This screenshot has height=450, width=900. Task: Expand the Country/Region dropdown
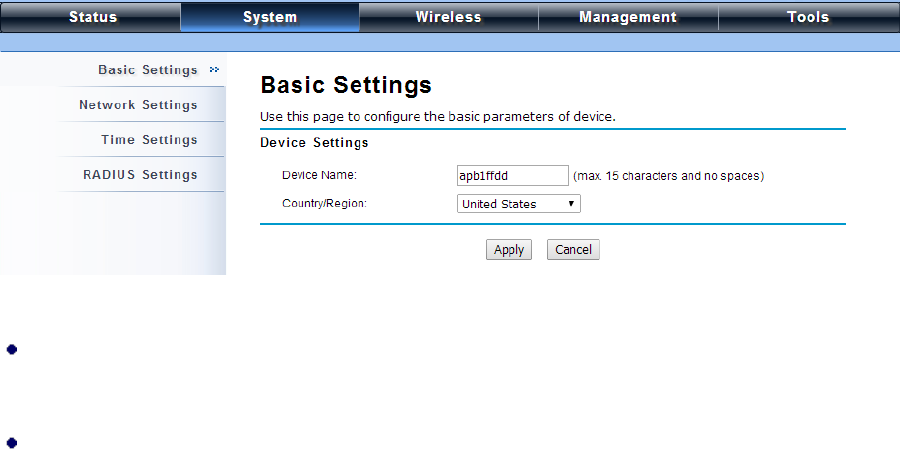518,204
